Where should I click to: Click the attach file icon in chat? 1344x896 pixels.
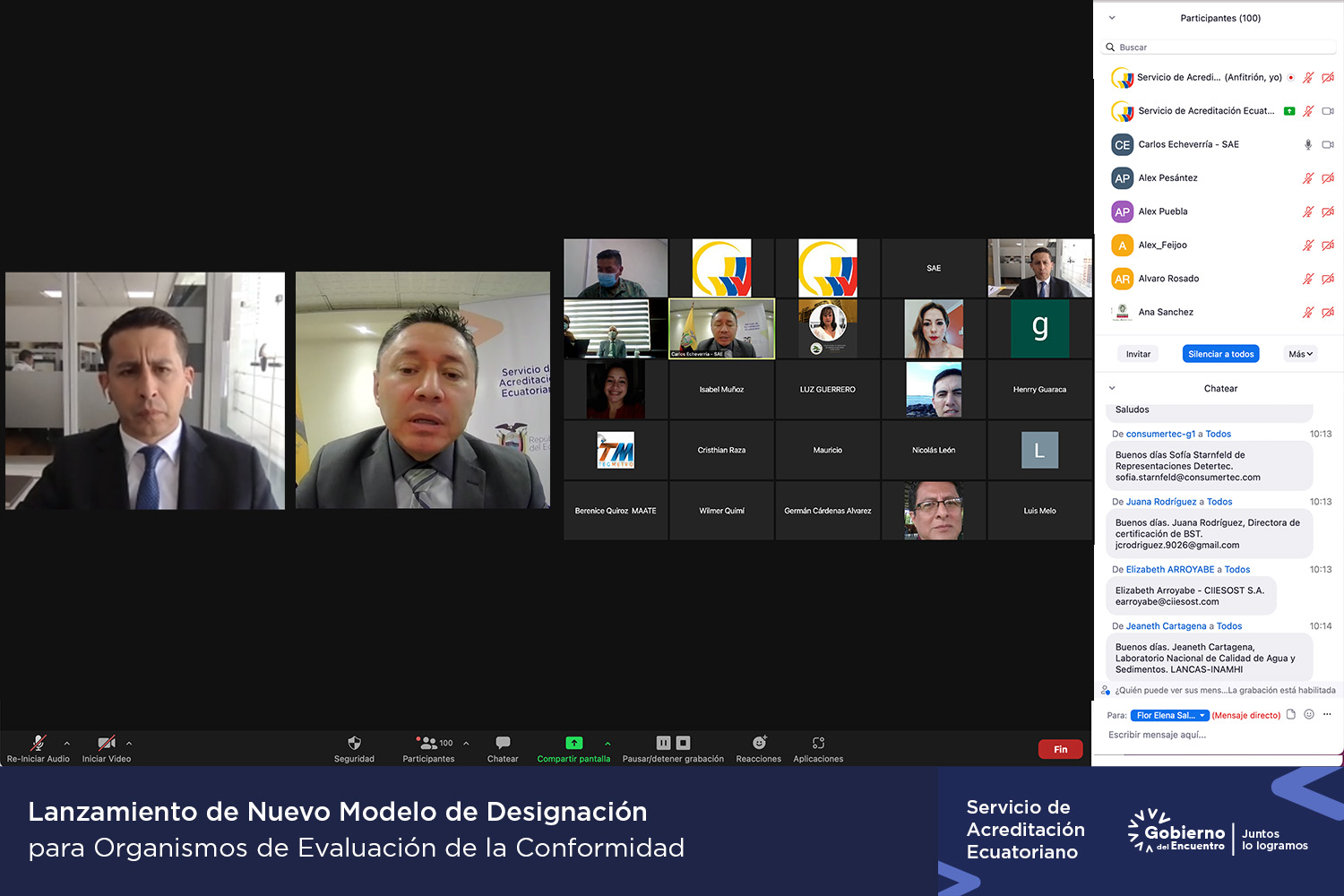[1291, 714]
